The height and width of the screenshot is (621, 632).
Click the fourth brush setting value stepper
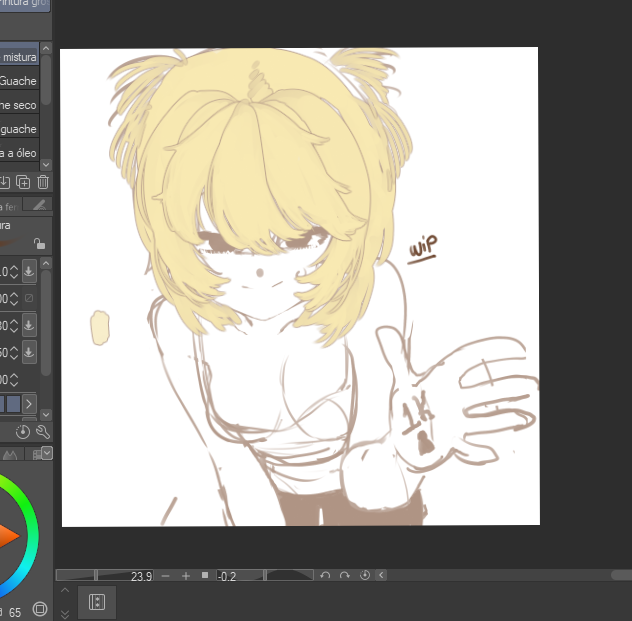pos(14,353)
